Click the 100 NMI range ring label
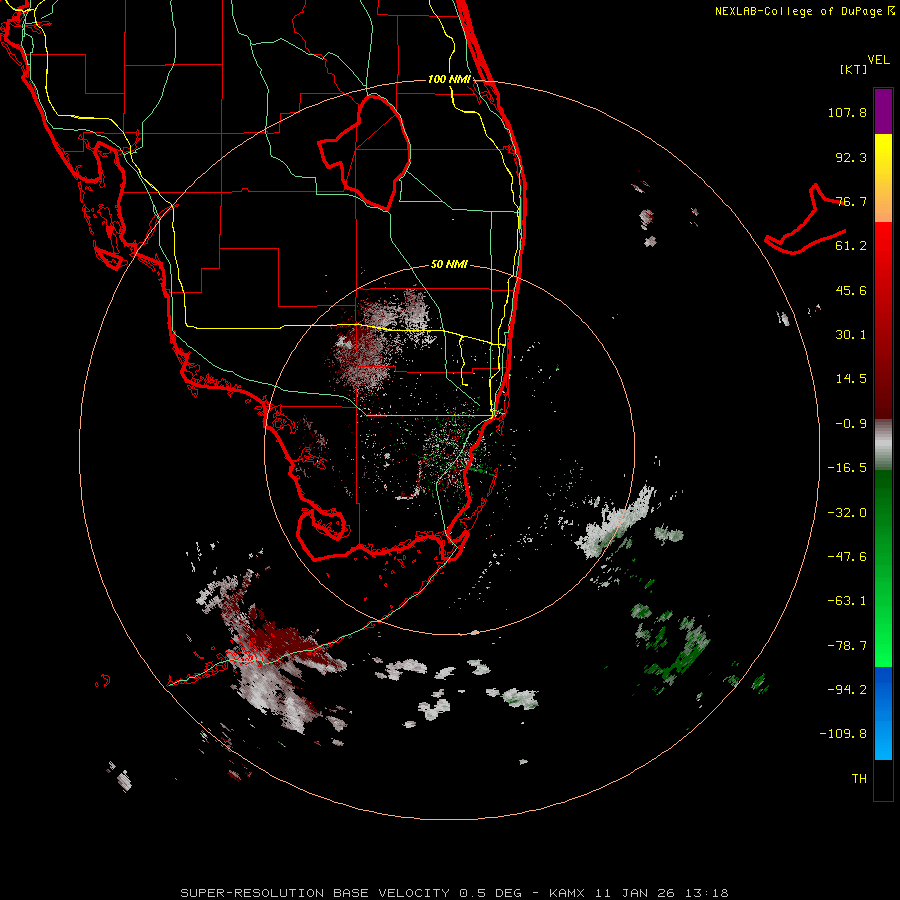The height and width of the screenshot is (900, 900). point(449,79)
